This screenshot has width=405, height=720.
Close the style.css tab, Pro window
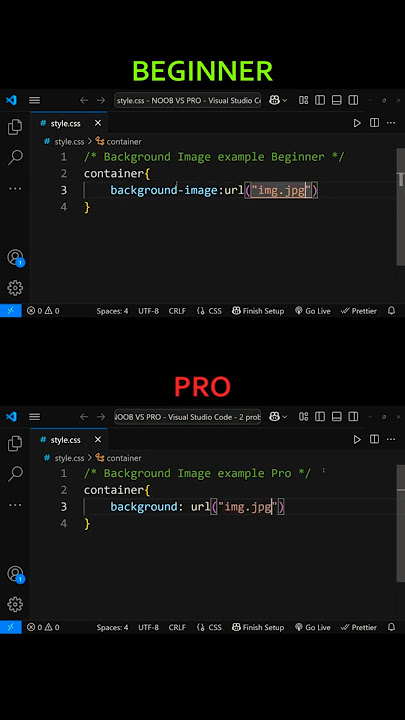(98, 439)
